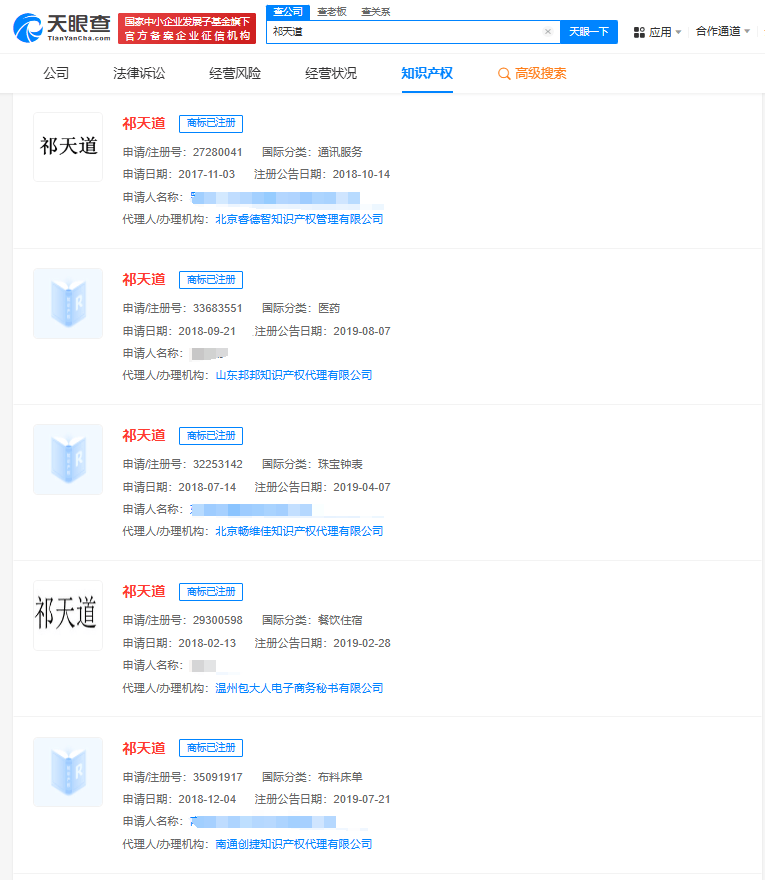Open 祁天道 title in 珠宝钟表 result
Image resolution: width=765 pixels, height=880 pixels.
[144, 436]
